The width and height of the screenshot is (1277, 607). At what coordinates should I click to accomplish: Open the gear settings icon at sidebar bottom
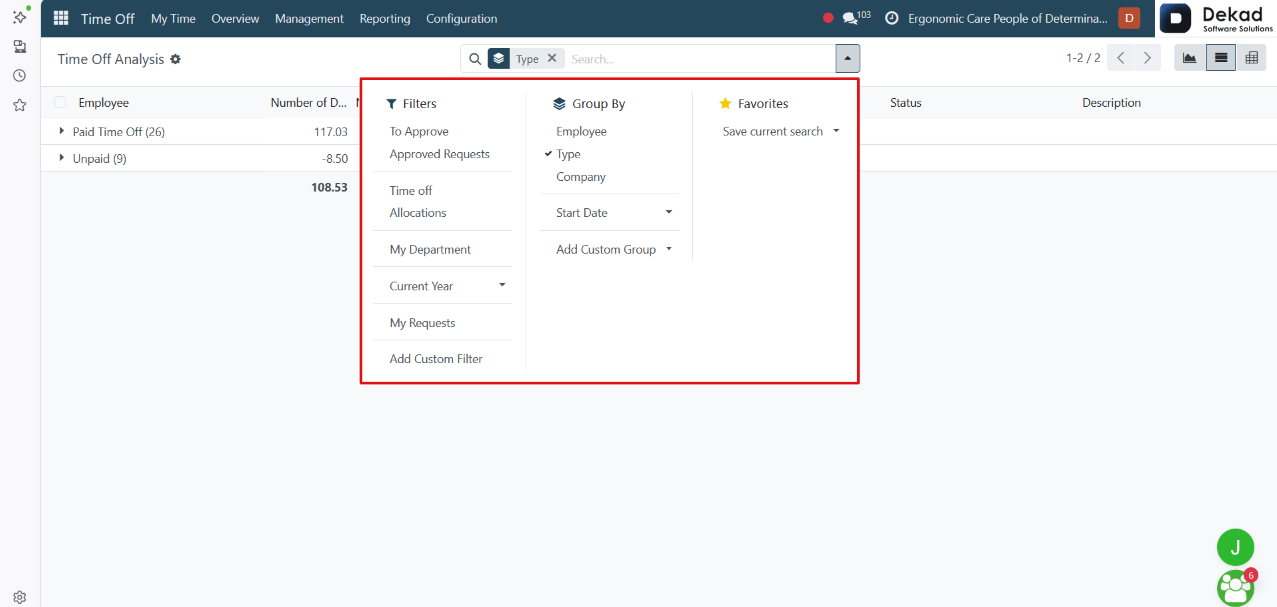[19, 597]
